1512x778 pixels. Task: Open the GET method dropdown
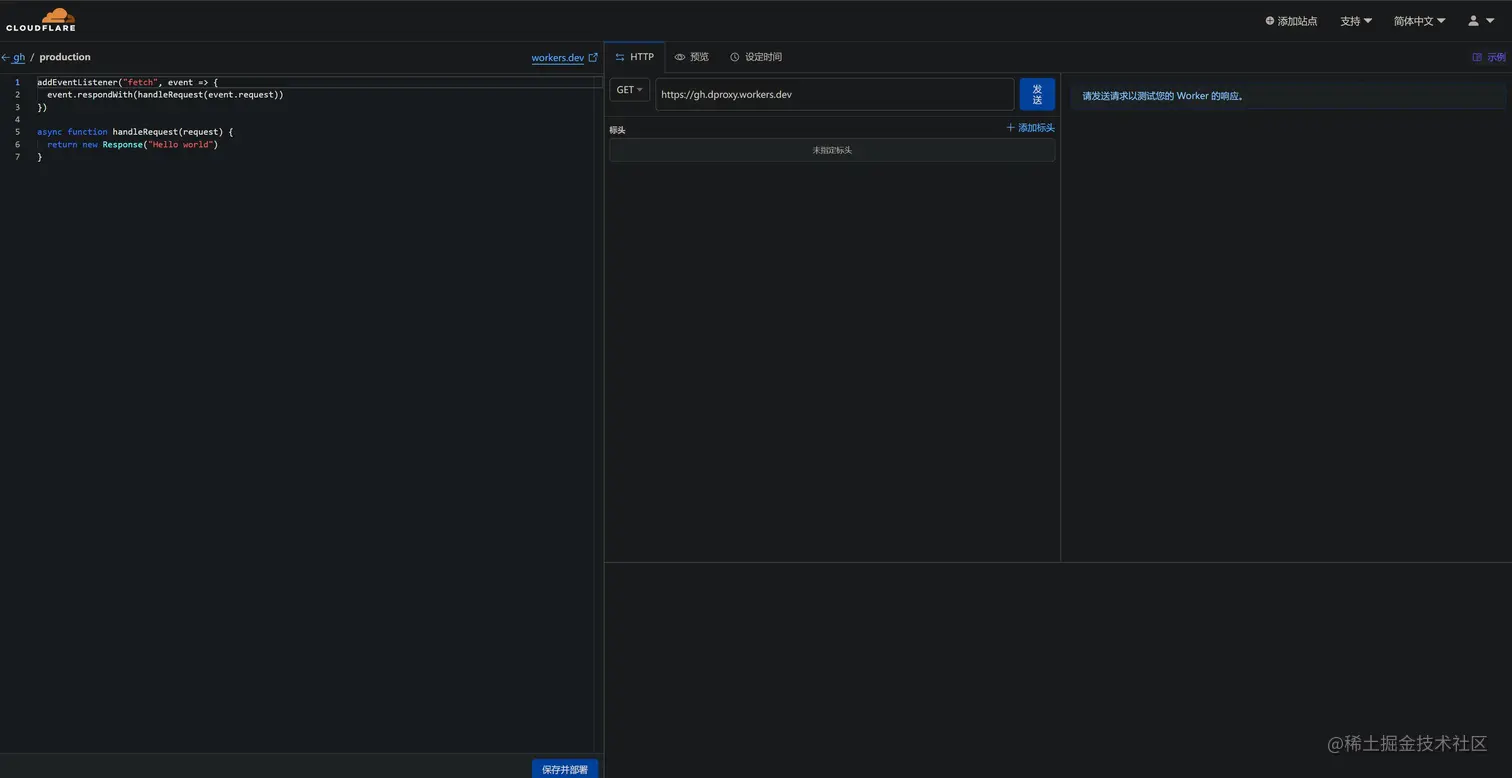[629, 90]
